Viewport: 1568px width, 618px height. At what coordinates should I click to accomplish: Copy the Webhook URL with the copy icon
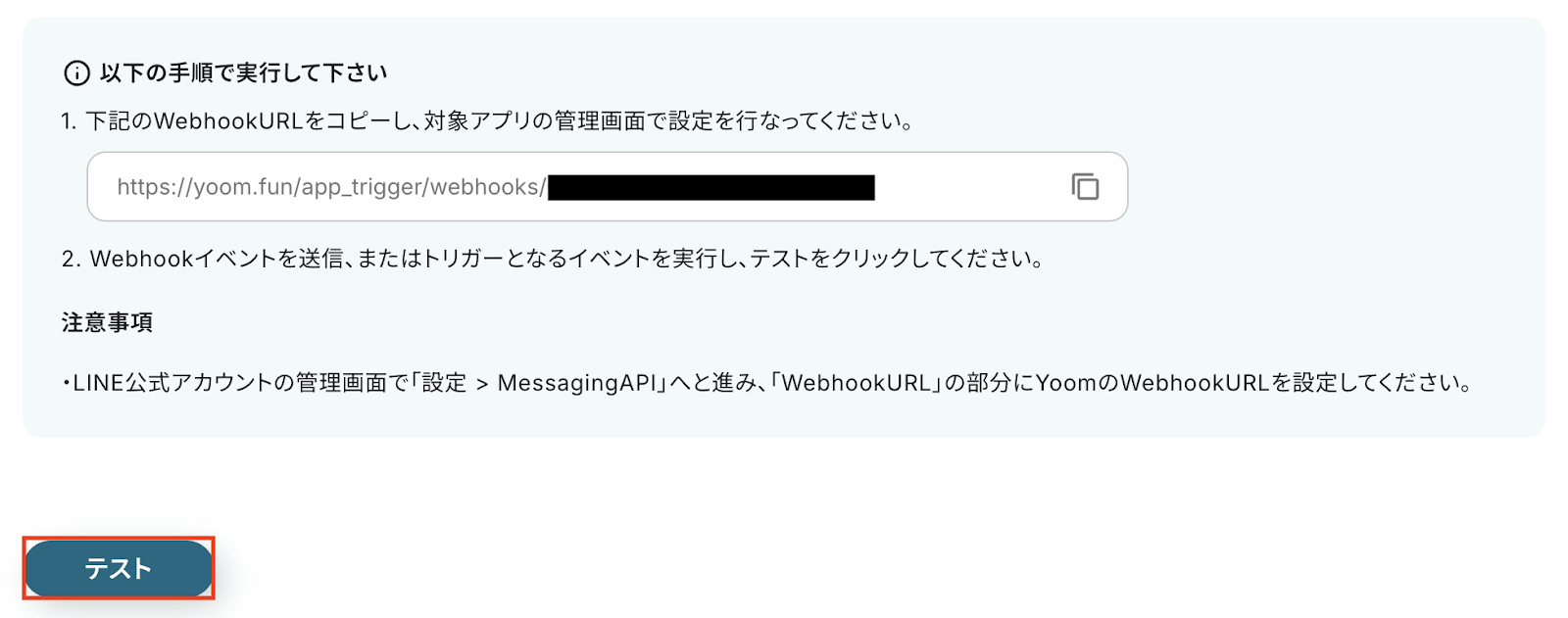1085,186
